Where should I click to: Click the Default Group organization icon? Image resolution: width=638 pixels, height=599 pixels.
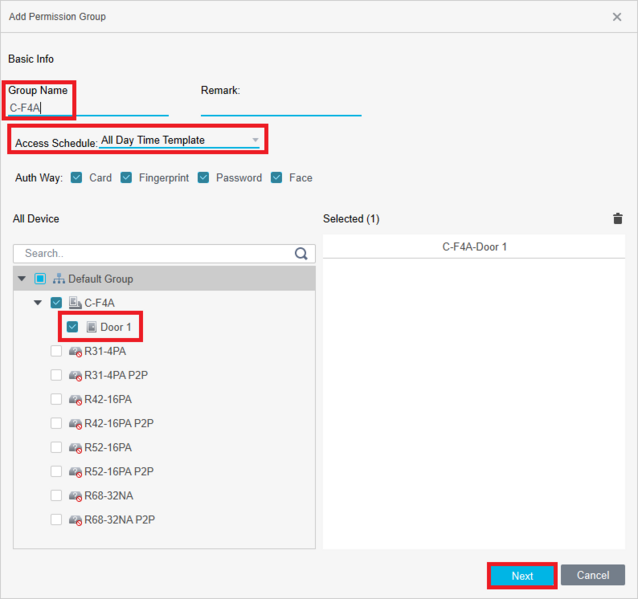(59, 279)
